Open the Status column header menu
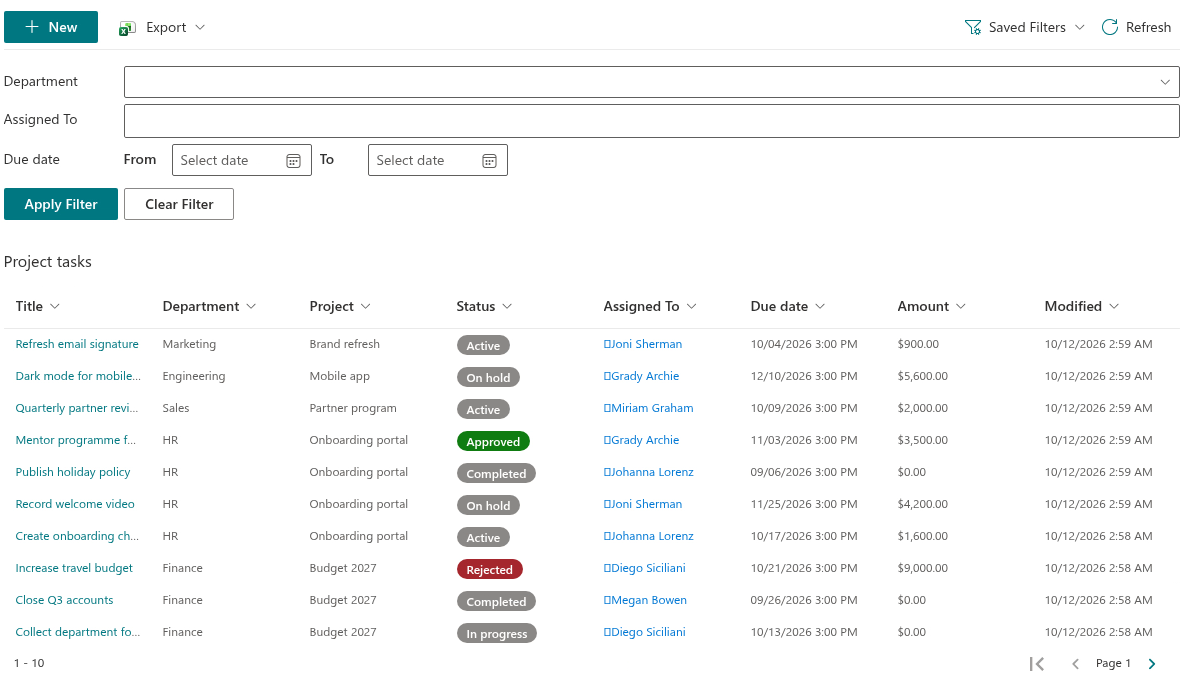The width and height of the screenshot is (1195, 685). 484,306
